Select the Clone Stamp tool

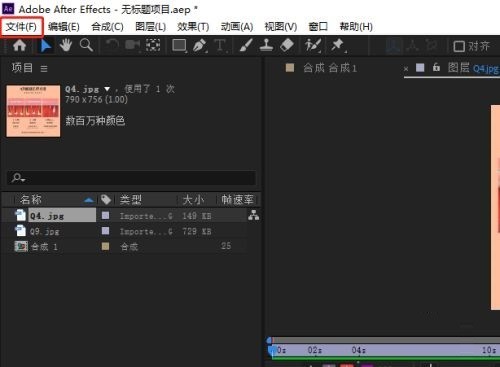pos(266,45)
